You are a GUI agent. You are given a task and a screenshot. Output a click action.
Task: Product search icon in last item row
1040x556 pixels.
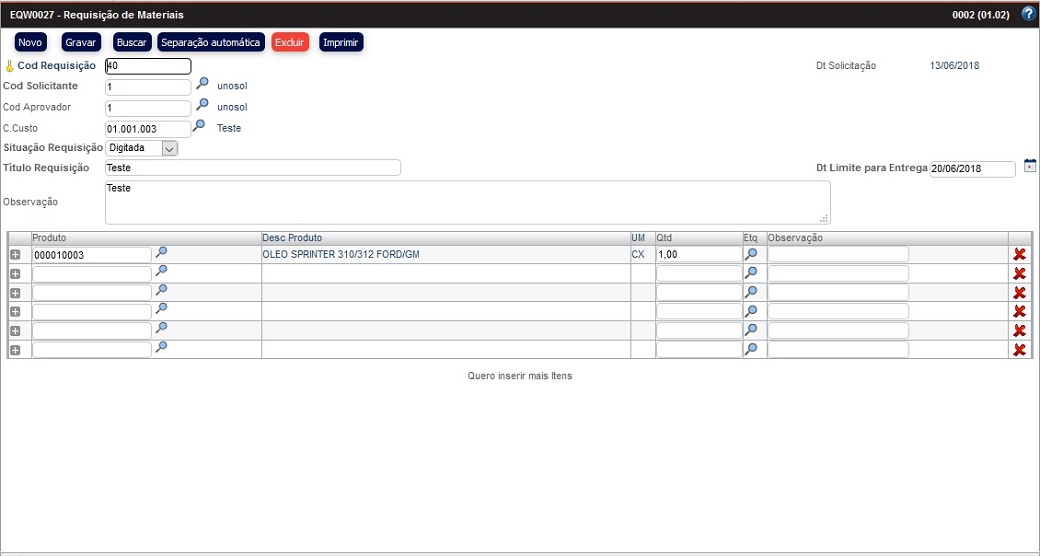tap(161, 347)
